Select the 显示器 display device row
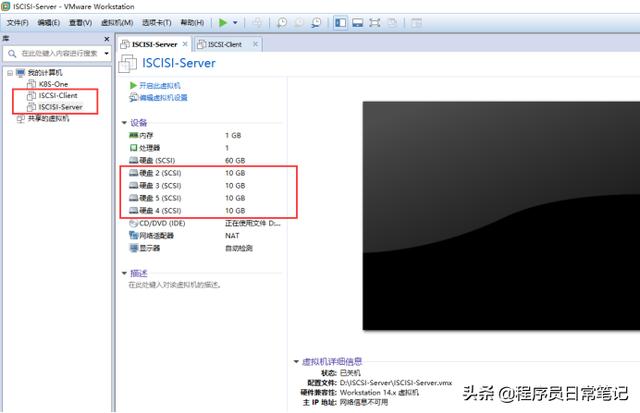The width and height of the screenshot is (640, 413). pyautogui.click(x=204, y=248)
